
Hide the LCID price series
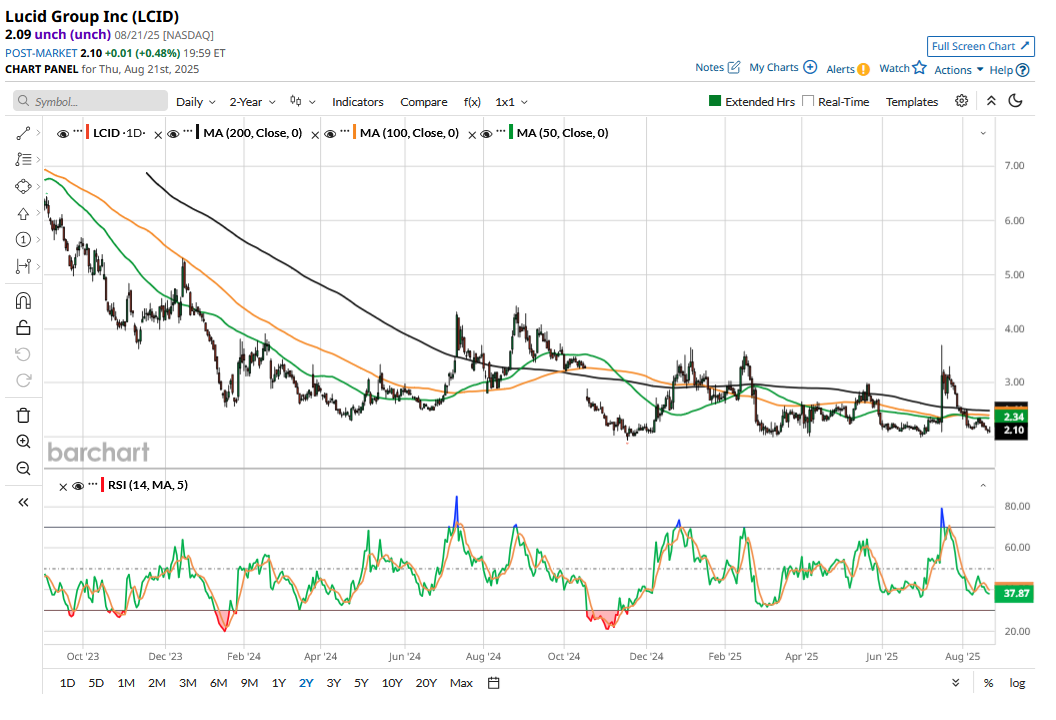click(63, 134)
